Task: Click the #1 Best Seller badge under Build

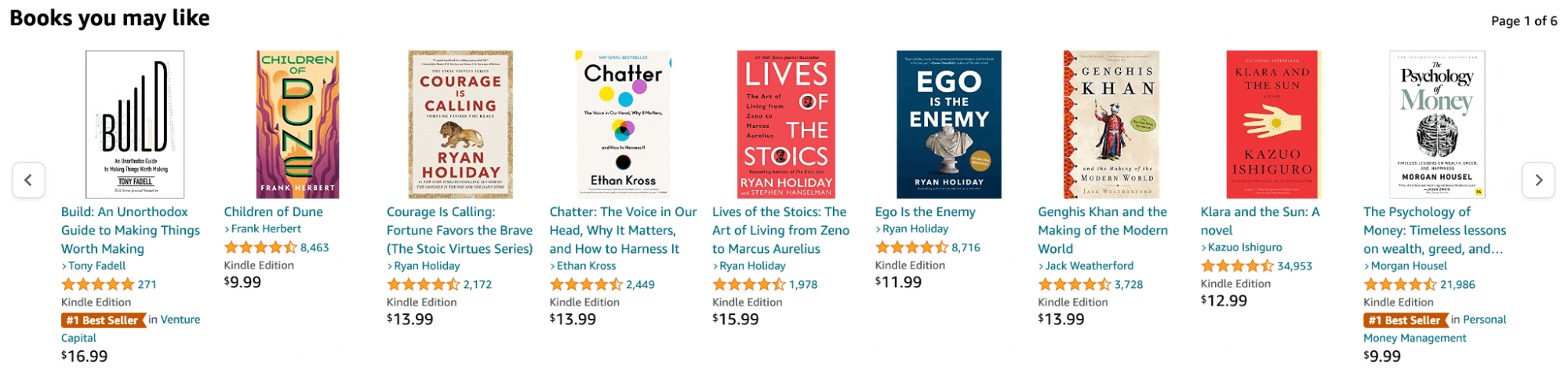Action: (x=104, y=320)
